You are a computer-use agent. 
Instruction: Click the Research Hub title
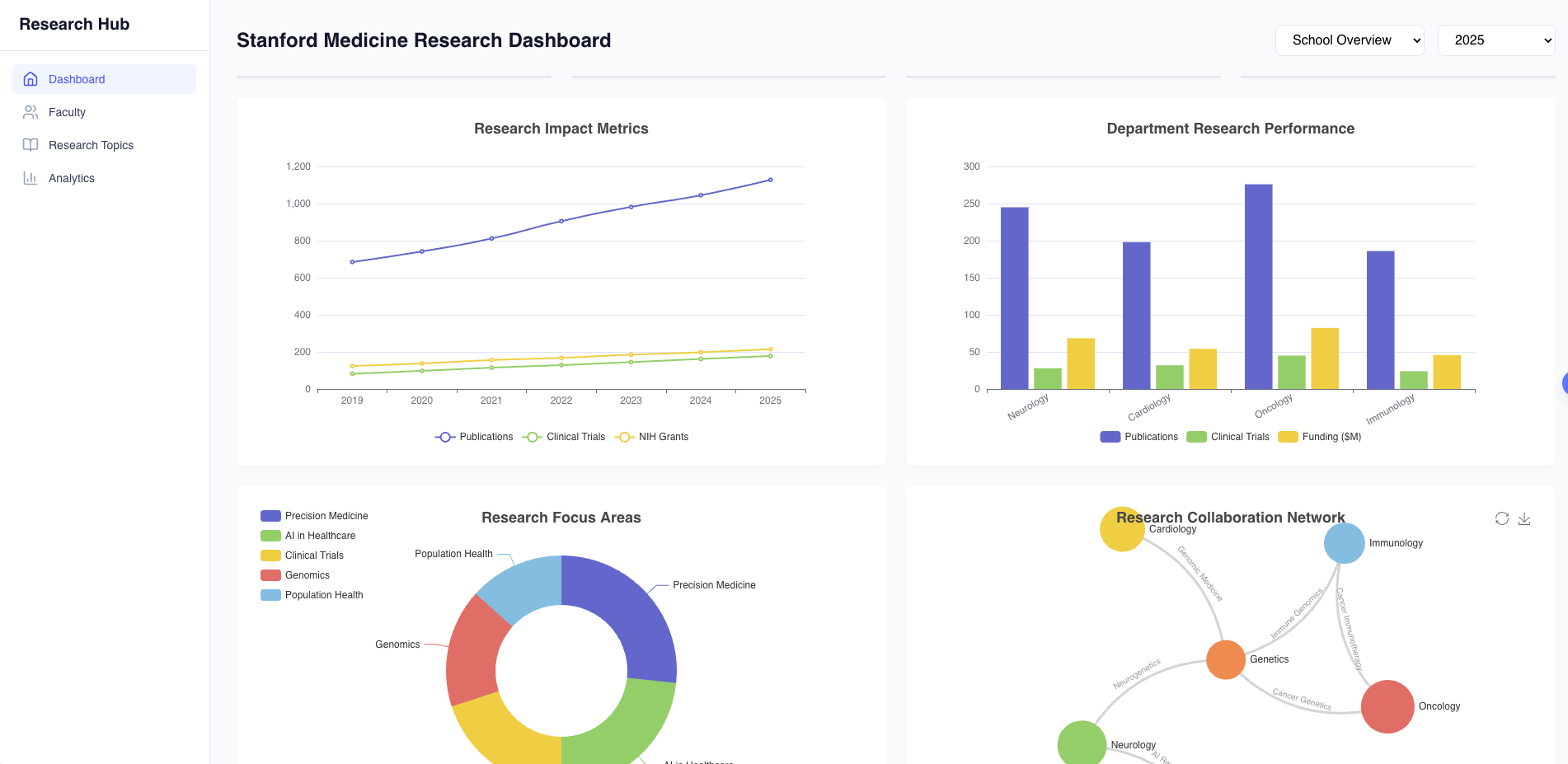(74, 24)
